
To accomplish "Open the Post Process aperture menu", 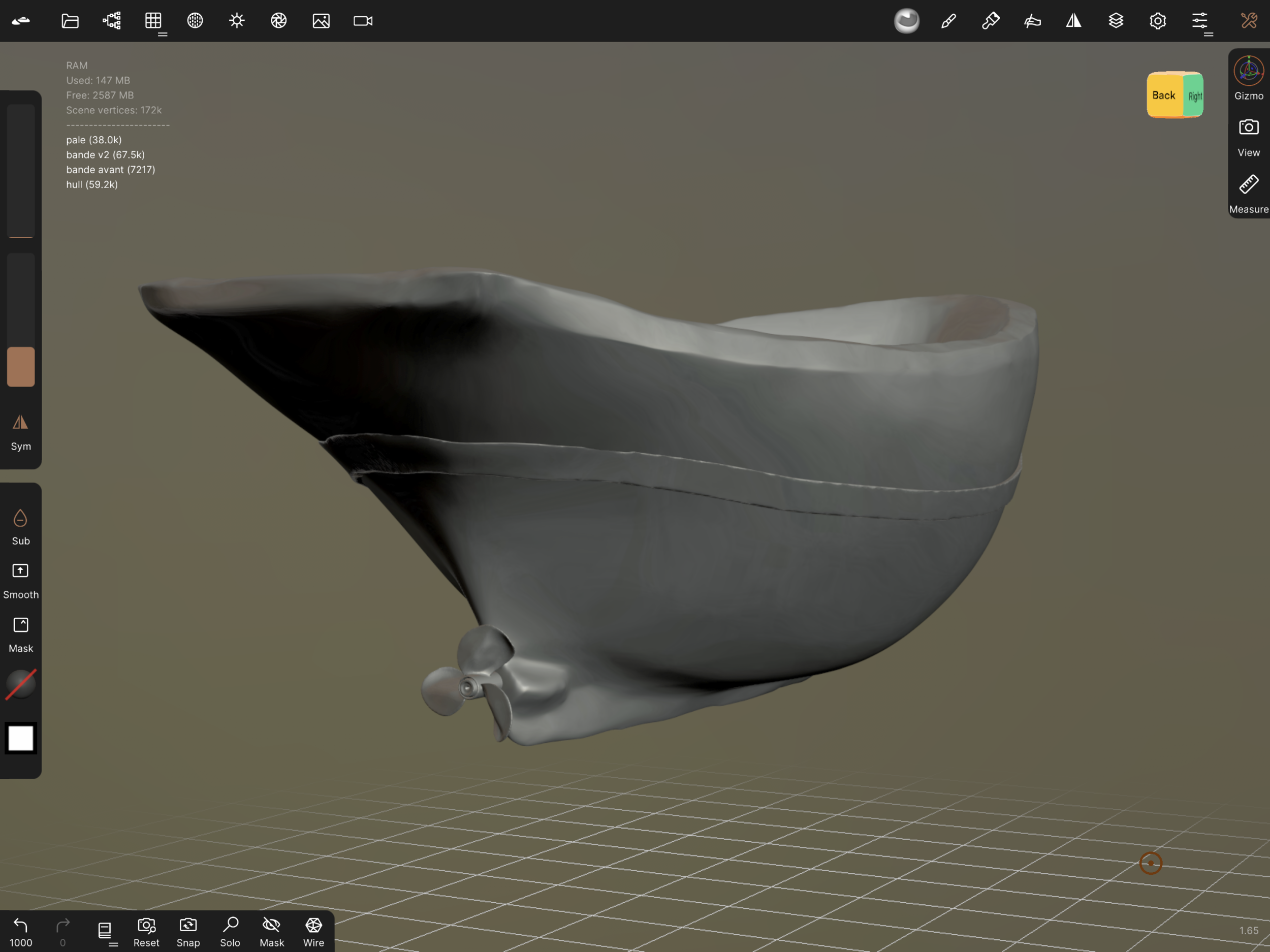I will (278, 21).
